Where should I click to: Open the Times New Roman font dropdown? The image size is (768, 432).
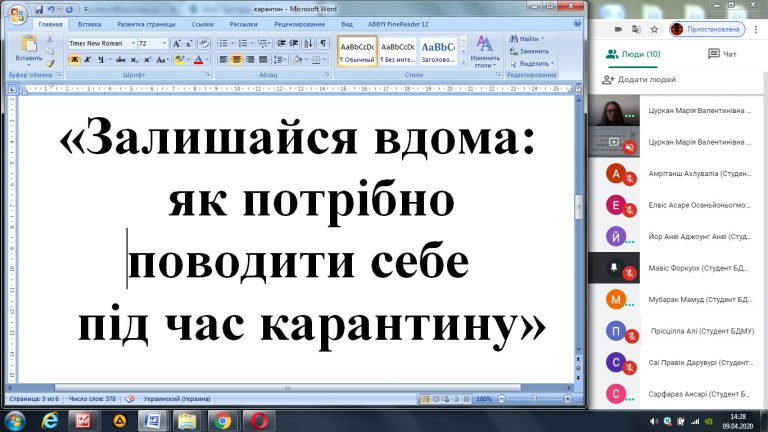pos(130,44)
